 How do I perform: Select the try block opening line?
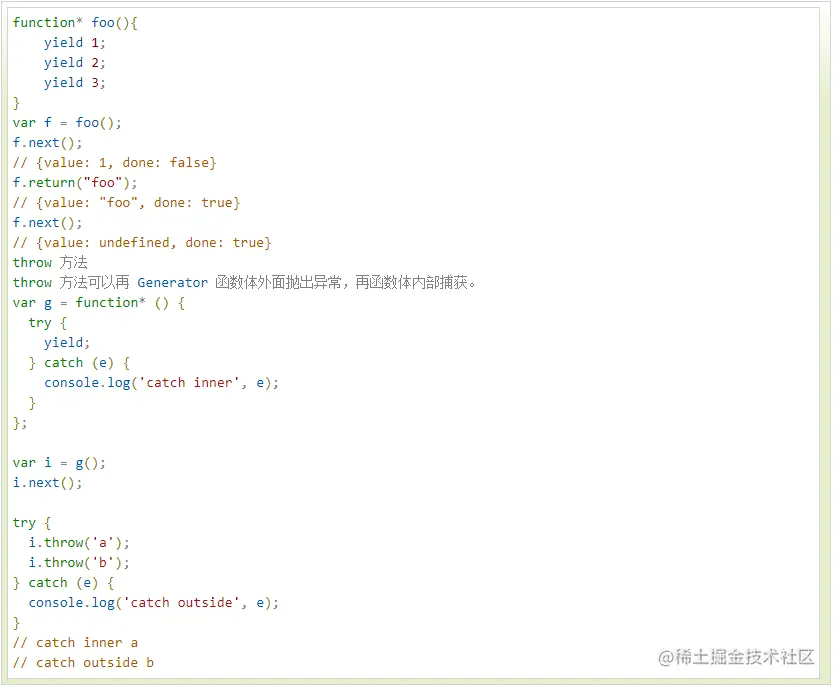click(x=40, y=322)
